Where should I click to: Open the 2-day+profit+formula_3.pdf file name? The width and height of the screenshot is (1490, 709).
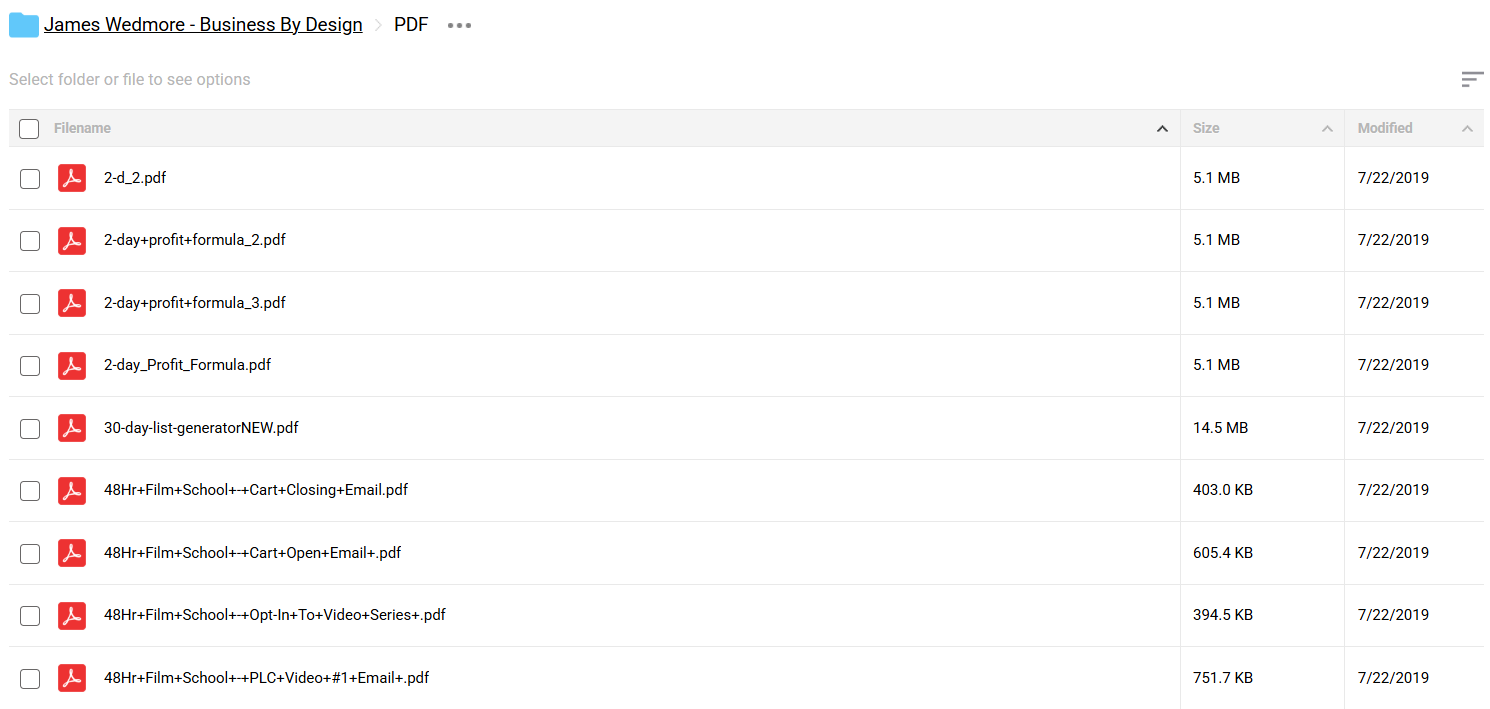point(195,303)
